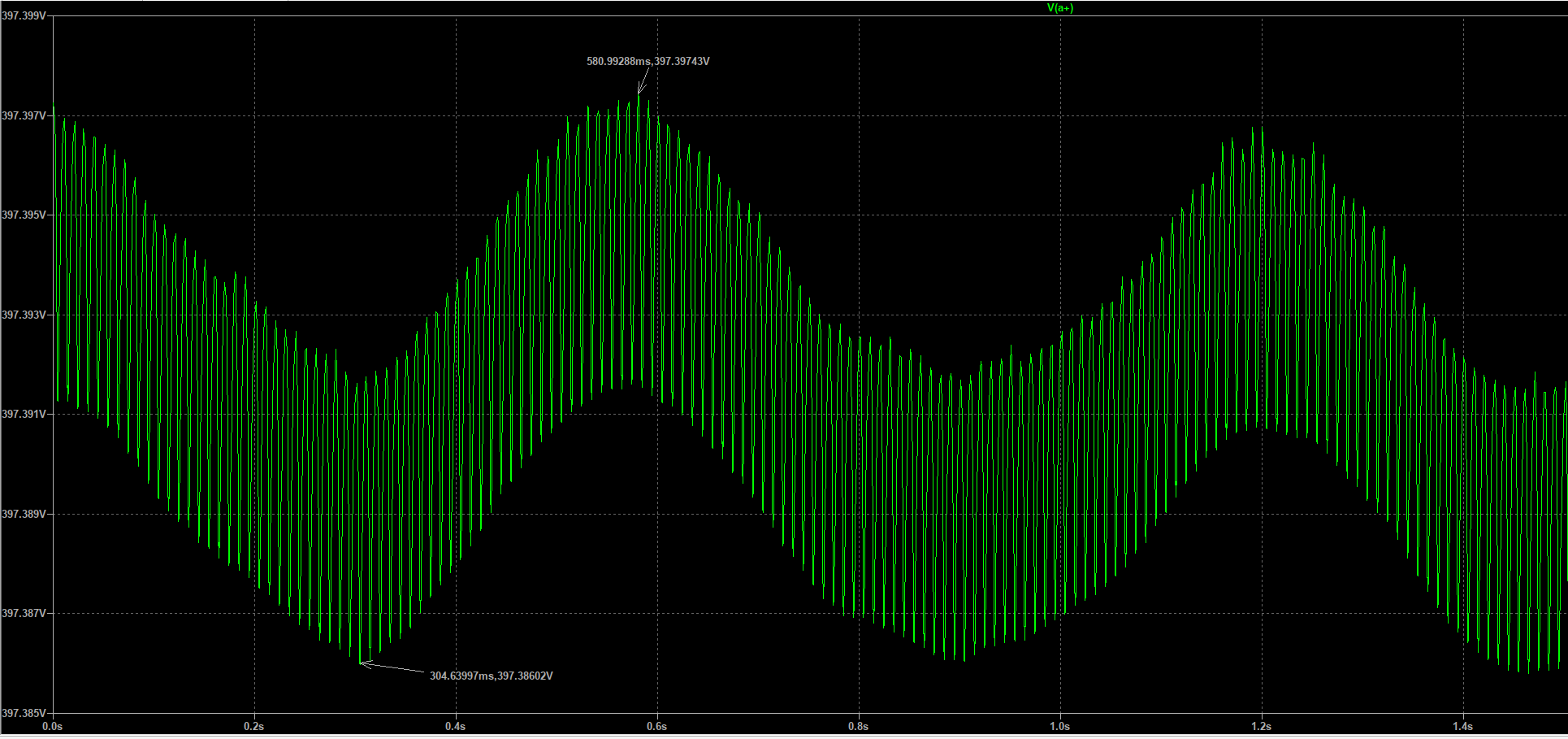Click the 397.387V vertical axis label
The width and height of the screenshot is (1568, 739).
pos(24,614)
